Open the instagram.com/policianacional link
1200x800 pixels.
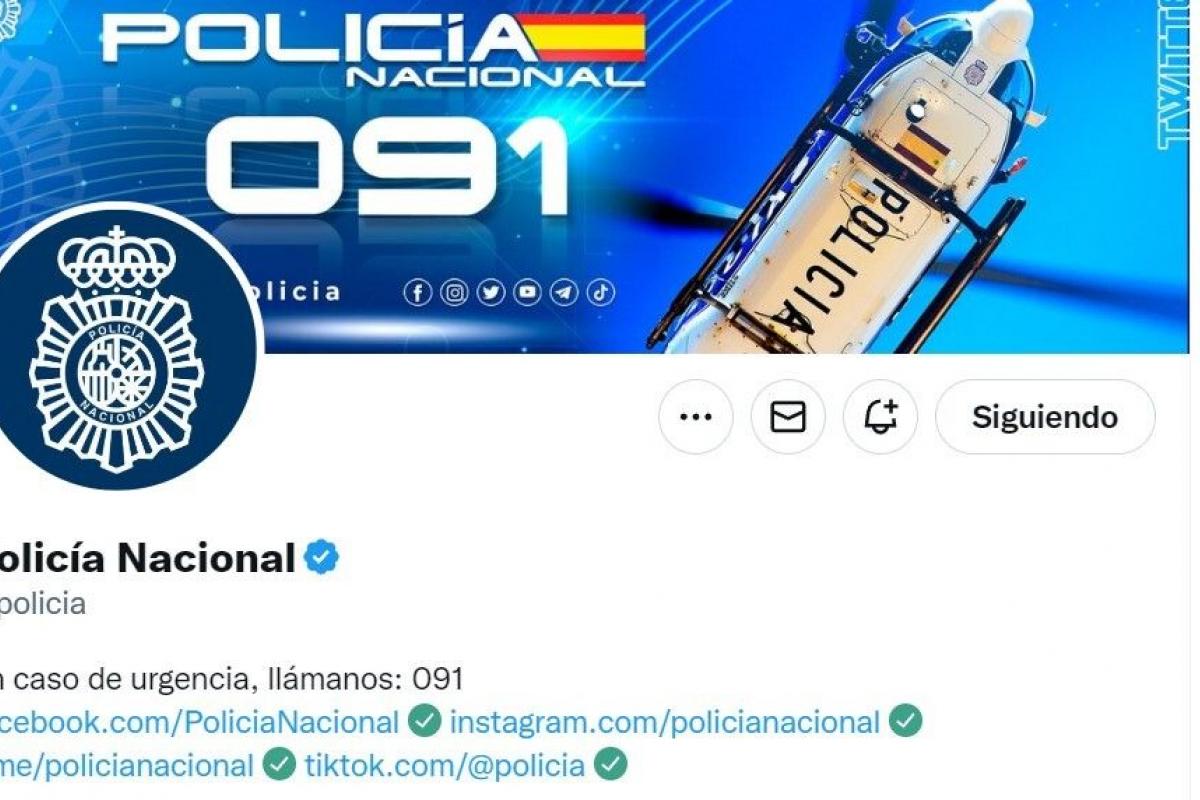pos(665,721)
